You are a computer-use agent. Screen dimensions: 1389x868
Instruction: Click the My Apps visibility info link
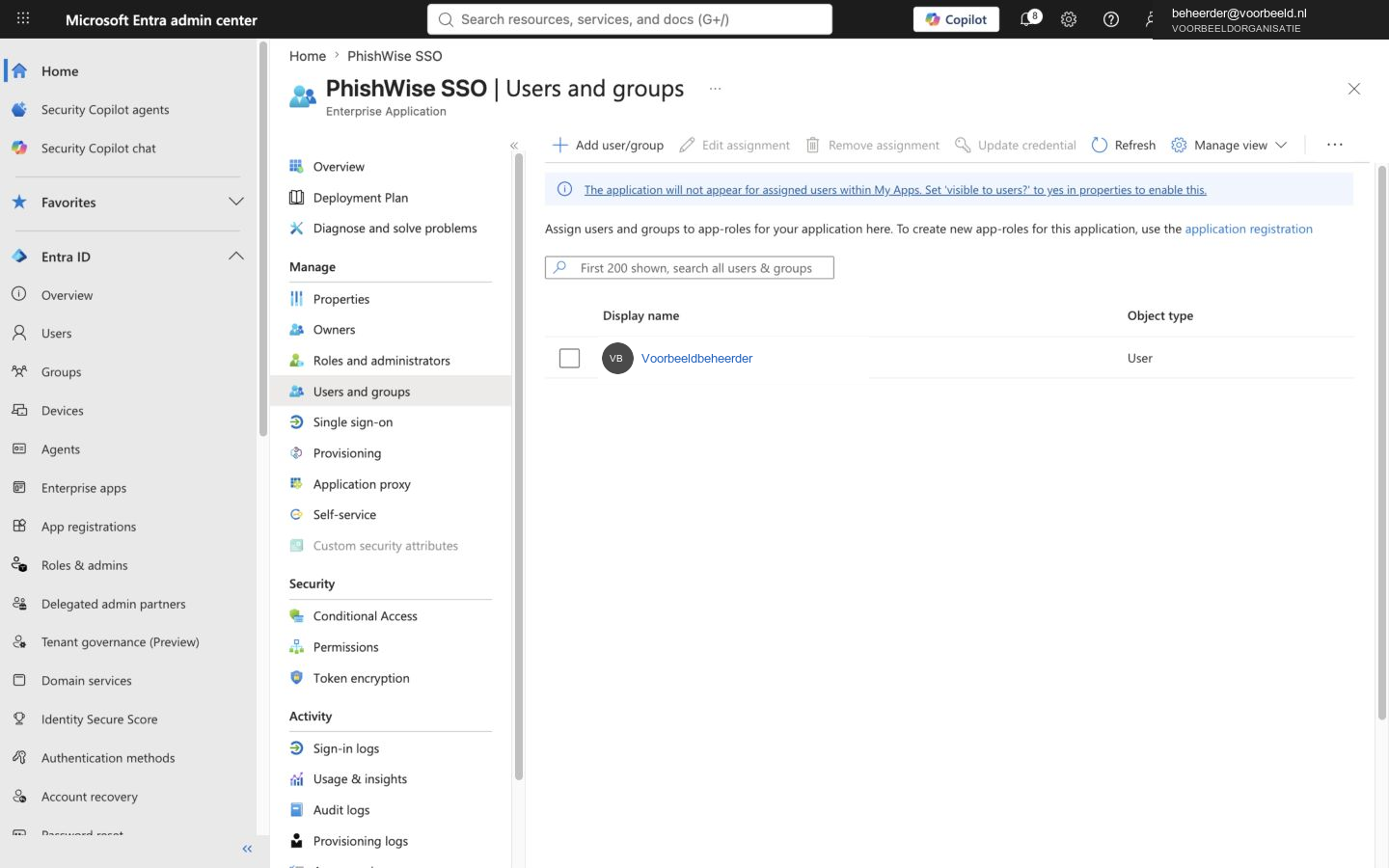point(895,190)
